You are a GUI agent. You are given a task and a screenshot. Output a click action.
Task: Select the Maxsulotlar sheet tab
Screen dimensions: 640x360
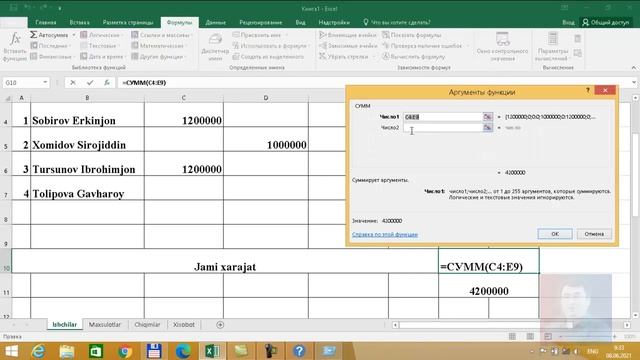pos(105,324)
